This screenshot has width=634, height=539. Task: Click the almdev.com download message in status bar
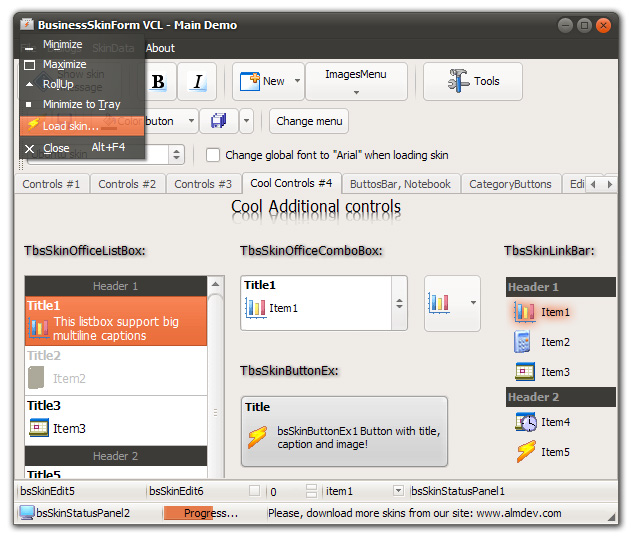414,513
